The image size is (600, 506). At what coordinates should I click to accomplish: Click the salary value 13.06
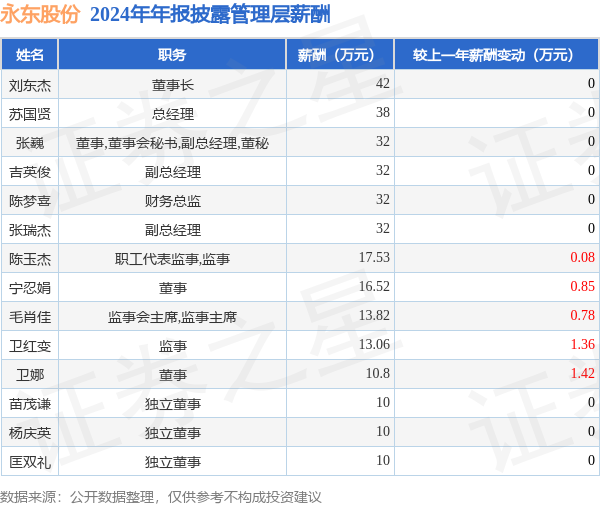pyautogui.click(x=374, y=344)
